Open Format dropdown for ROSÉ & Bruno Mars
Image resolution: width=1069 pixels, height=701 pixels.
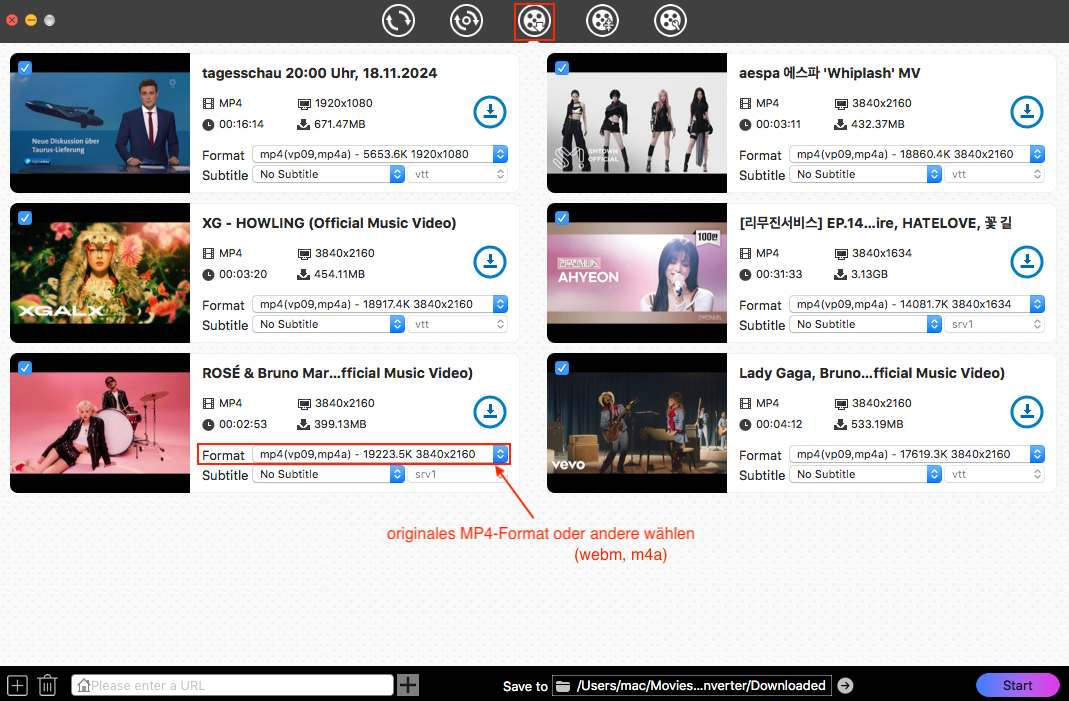[380, 454]
